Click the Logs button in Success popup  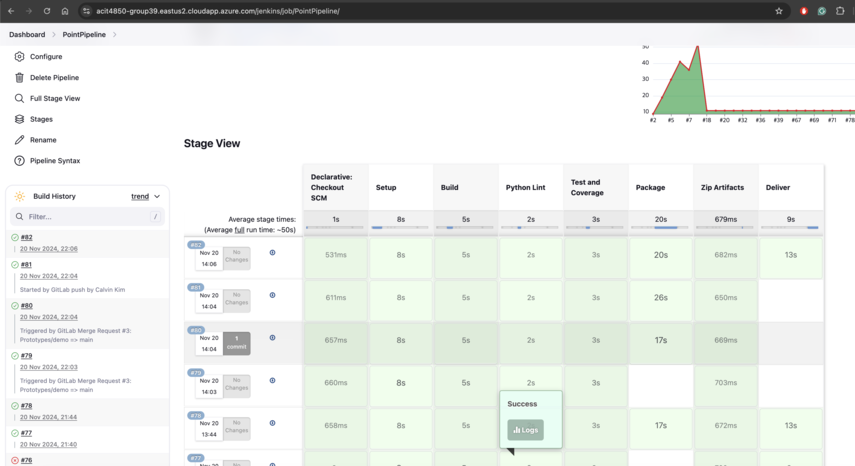(x=525, y=429)
